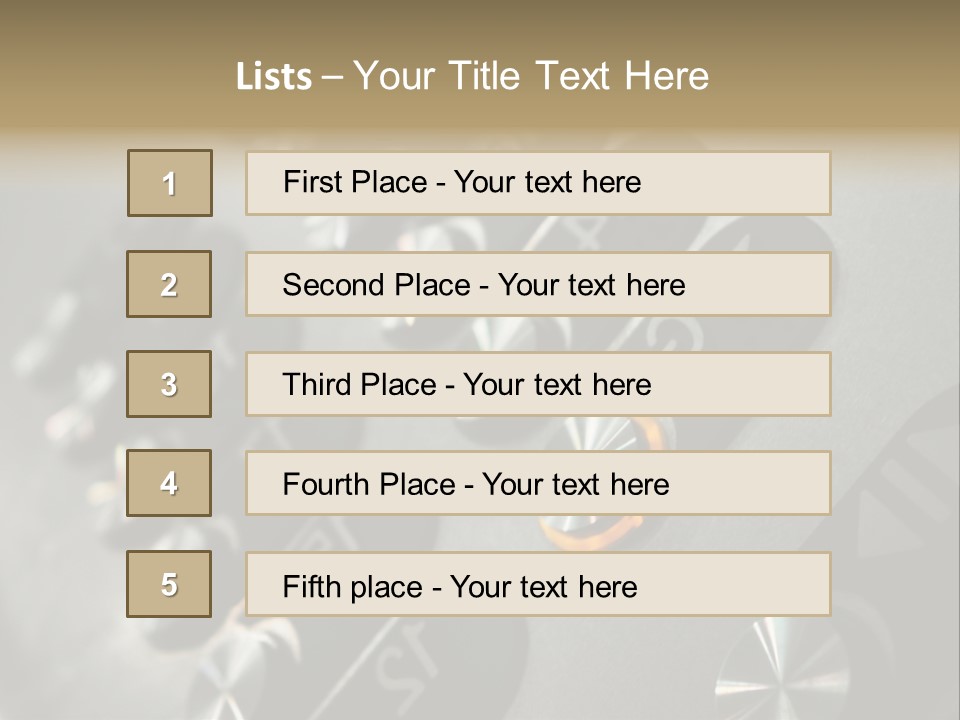Viewport: 960px width, 720px height.
Task: Click the number 4 box
Action: pyautogui.click(x=169, y=483)
